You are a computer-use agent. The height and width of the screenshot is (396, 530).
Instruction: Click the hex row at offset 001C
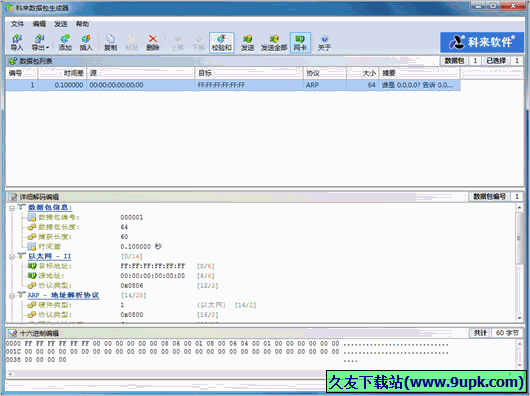coord(227,352)
